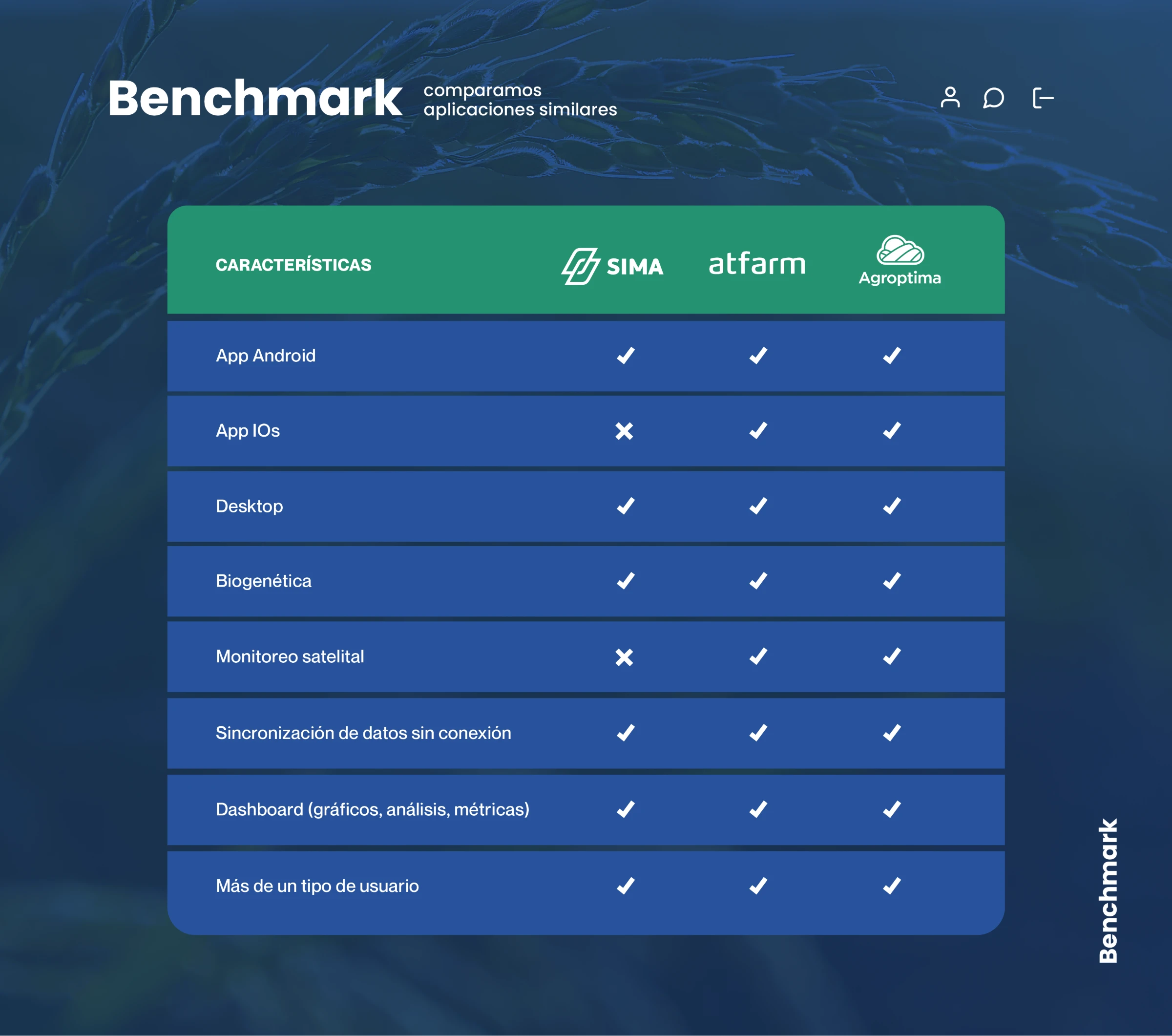Click the logout icon

tap(1043, 98)
